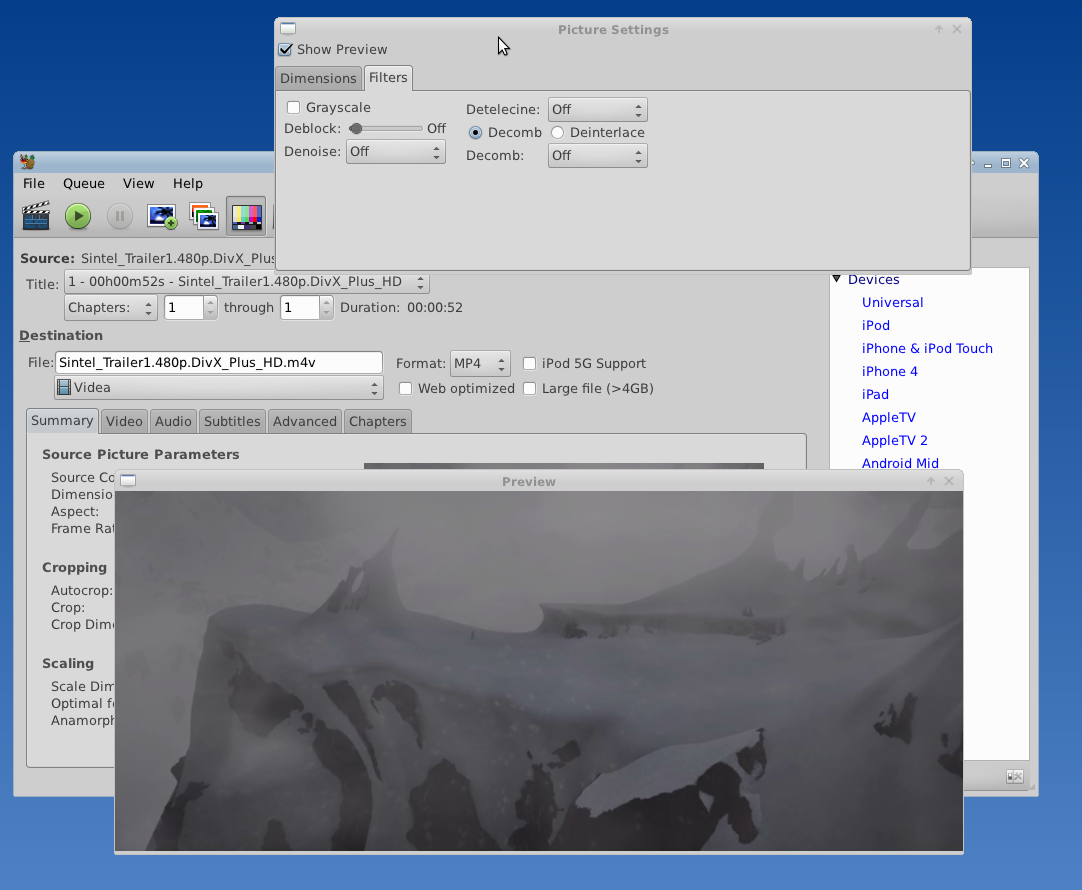This screenshot has height=890, width=1082.
Task: Open the Help menu
Action: coord(188,184)
